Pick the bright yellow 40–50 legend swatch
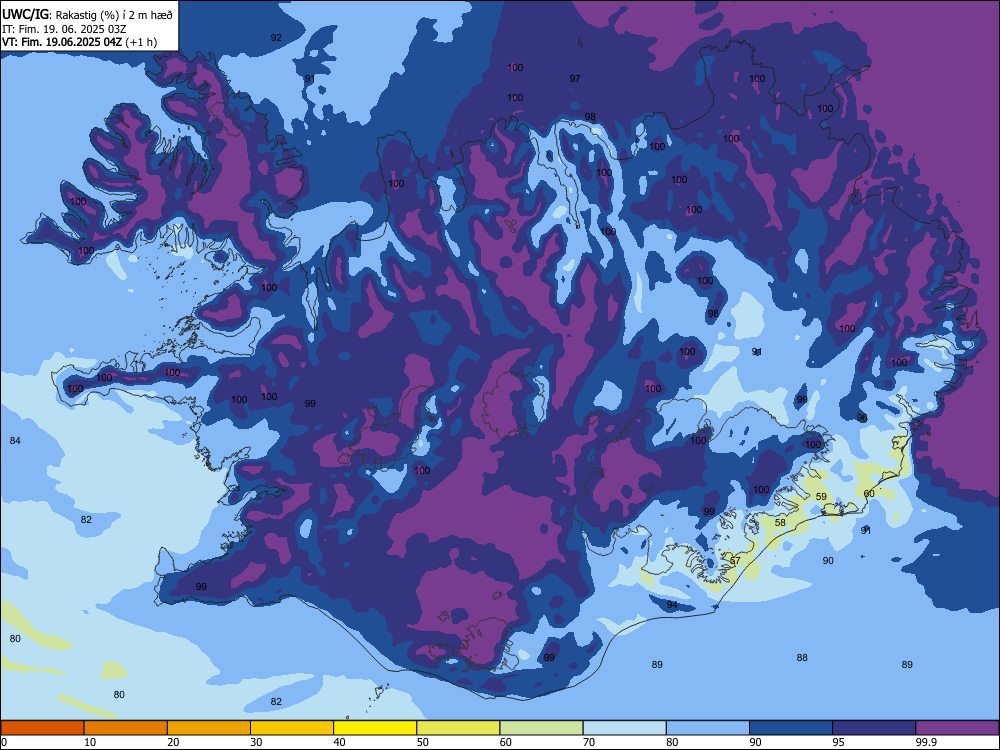 tap(375, 728)
